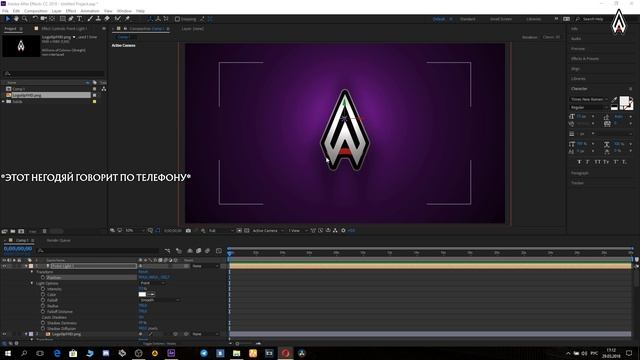Click the light Color swatch
The image size is (640, 360).
coord(142,294)
